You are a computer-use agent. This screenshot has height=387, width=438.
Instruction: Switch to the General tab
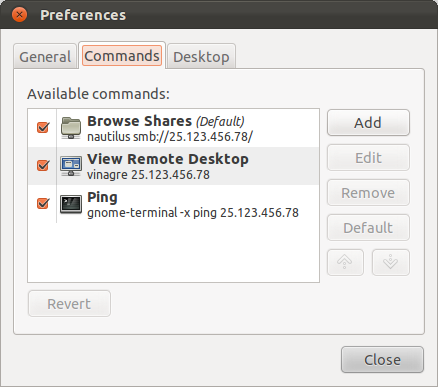(45, 56)
